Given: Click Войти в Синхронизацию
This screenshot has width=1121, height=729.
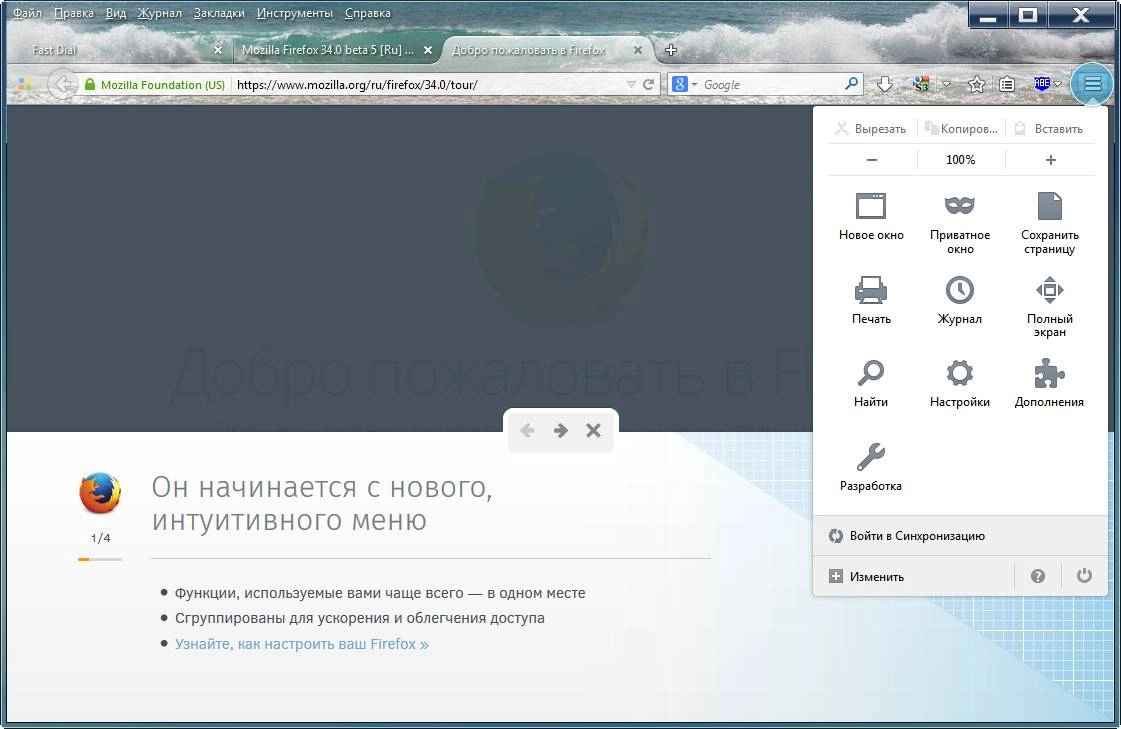Looking at the screenshot, I should (x=960, y=535).
